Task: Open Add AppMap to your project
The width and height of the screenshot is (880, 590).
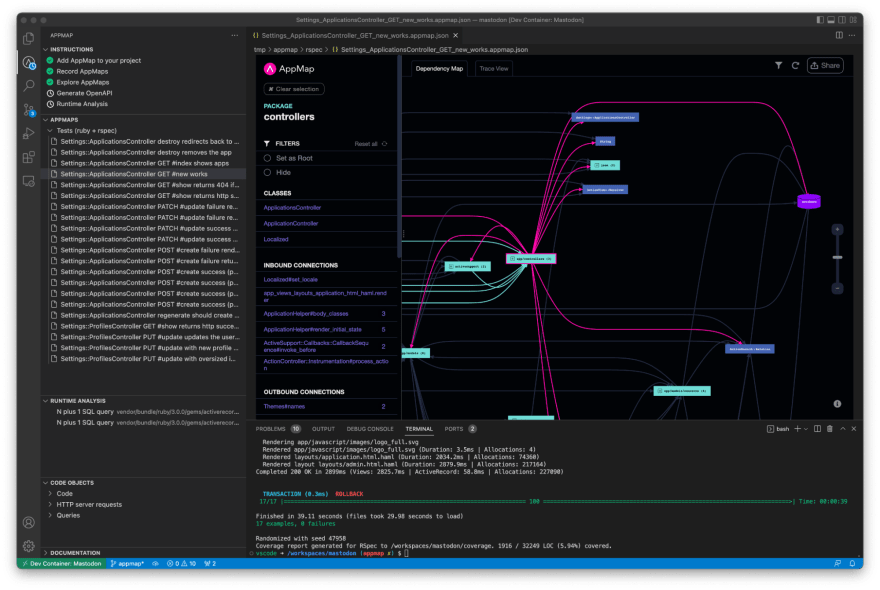Action: [x=99, y=61]
